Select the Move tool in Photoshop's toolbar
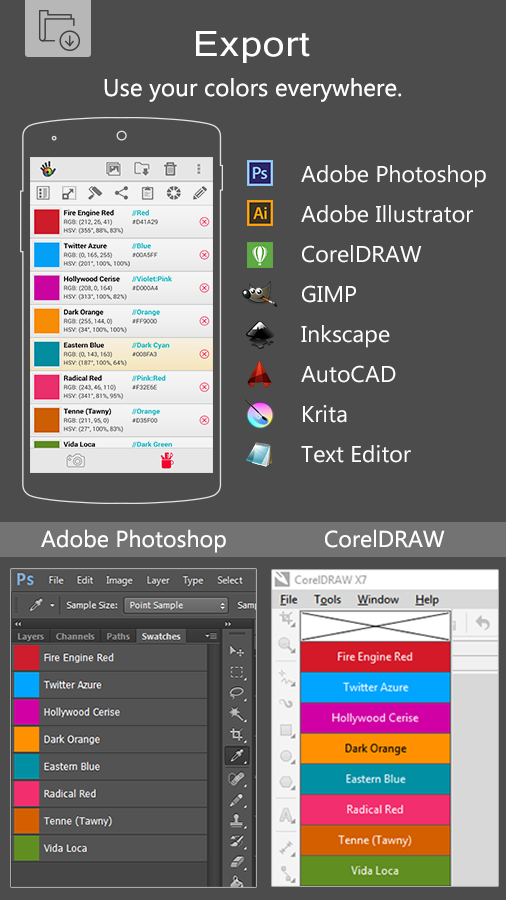The height and width of the screenshot is (900, 506). (237, 651)
